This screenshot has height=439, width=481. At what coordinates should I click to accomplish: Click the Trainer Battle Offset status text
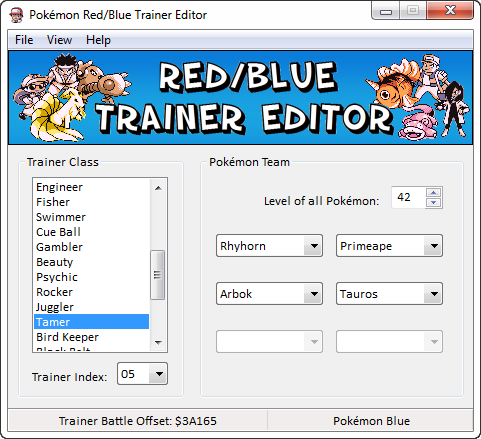click(x=138, y=421)
